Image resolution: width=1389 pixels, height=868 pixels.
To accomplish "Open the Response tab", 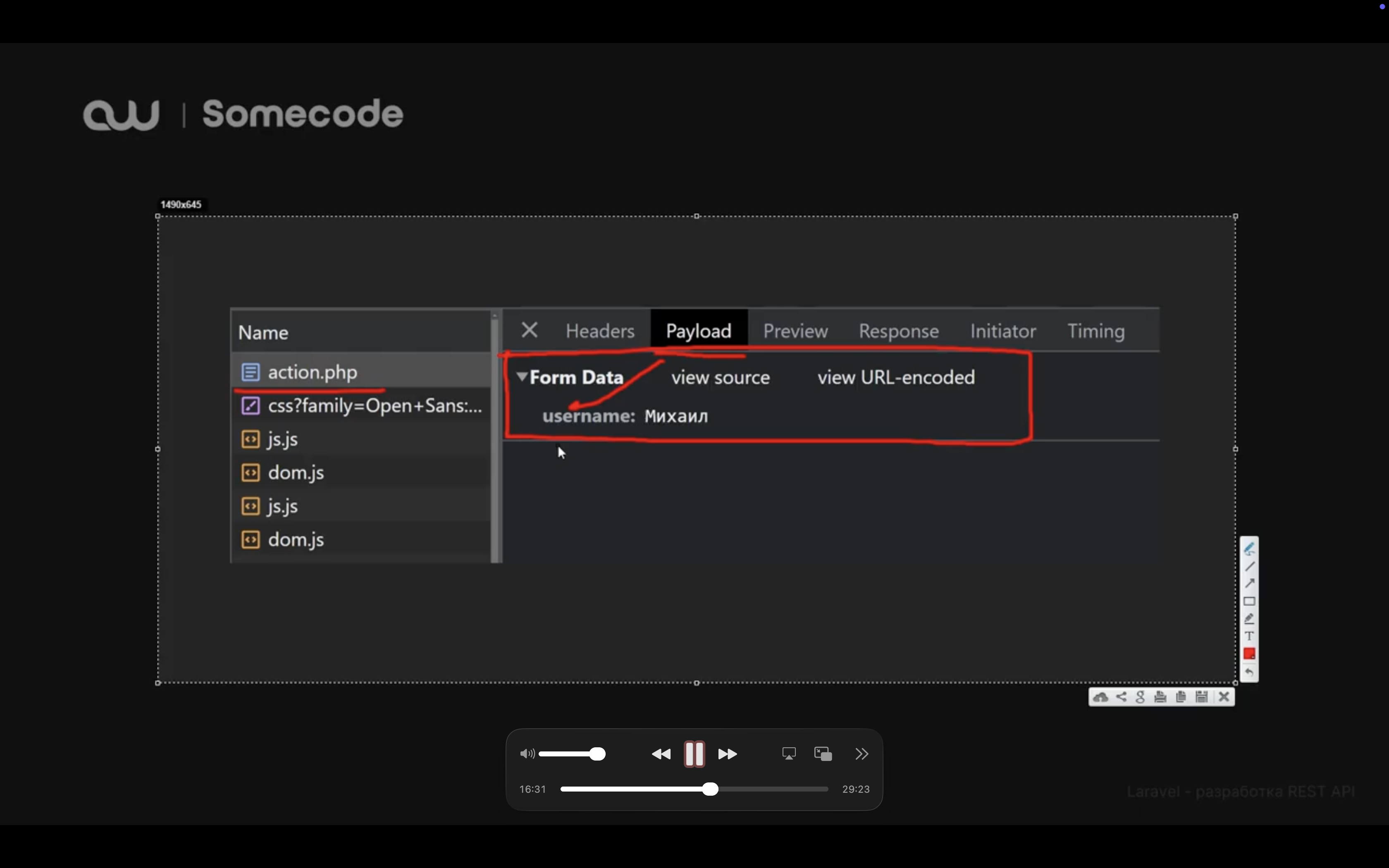I will coord(898,331).
